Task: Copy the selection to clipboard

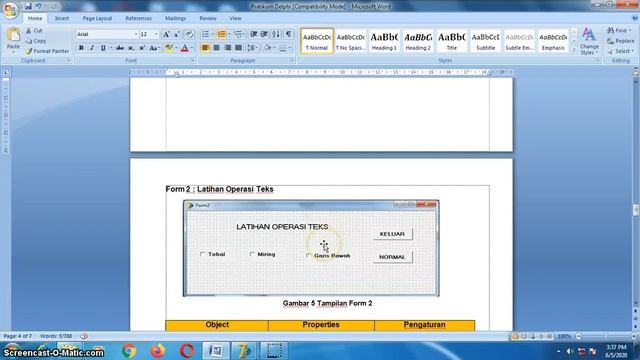Action: (36, 41)
